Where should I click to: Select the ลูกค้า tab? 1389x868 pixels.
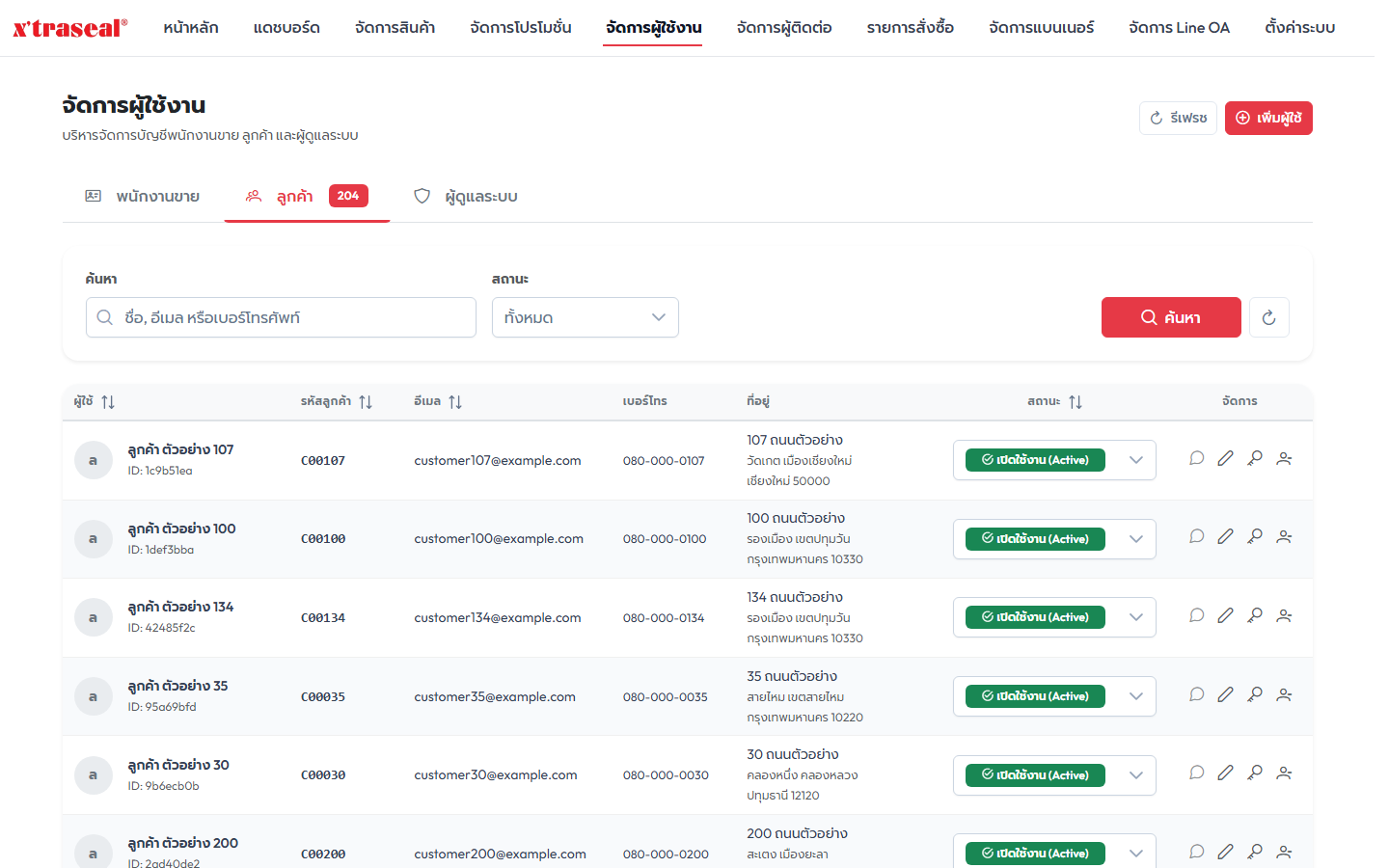pyautogui.click(x=307, y=197)
